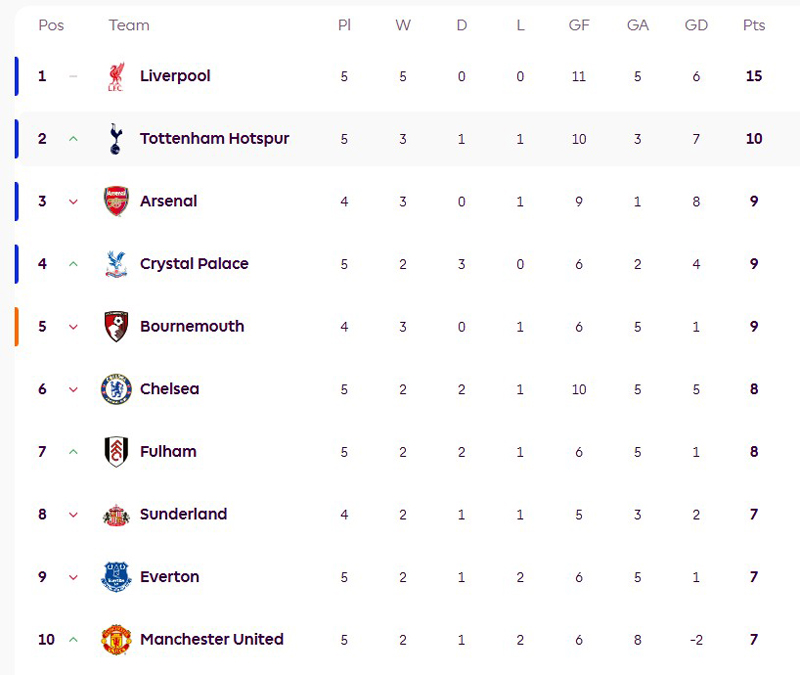Open the Liverpool team name link
This screenshot has width=800, height=675.
coord(175,76)
